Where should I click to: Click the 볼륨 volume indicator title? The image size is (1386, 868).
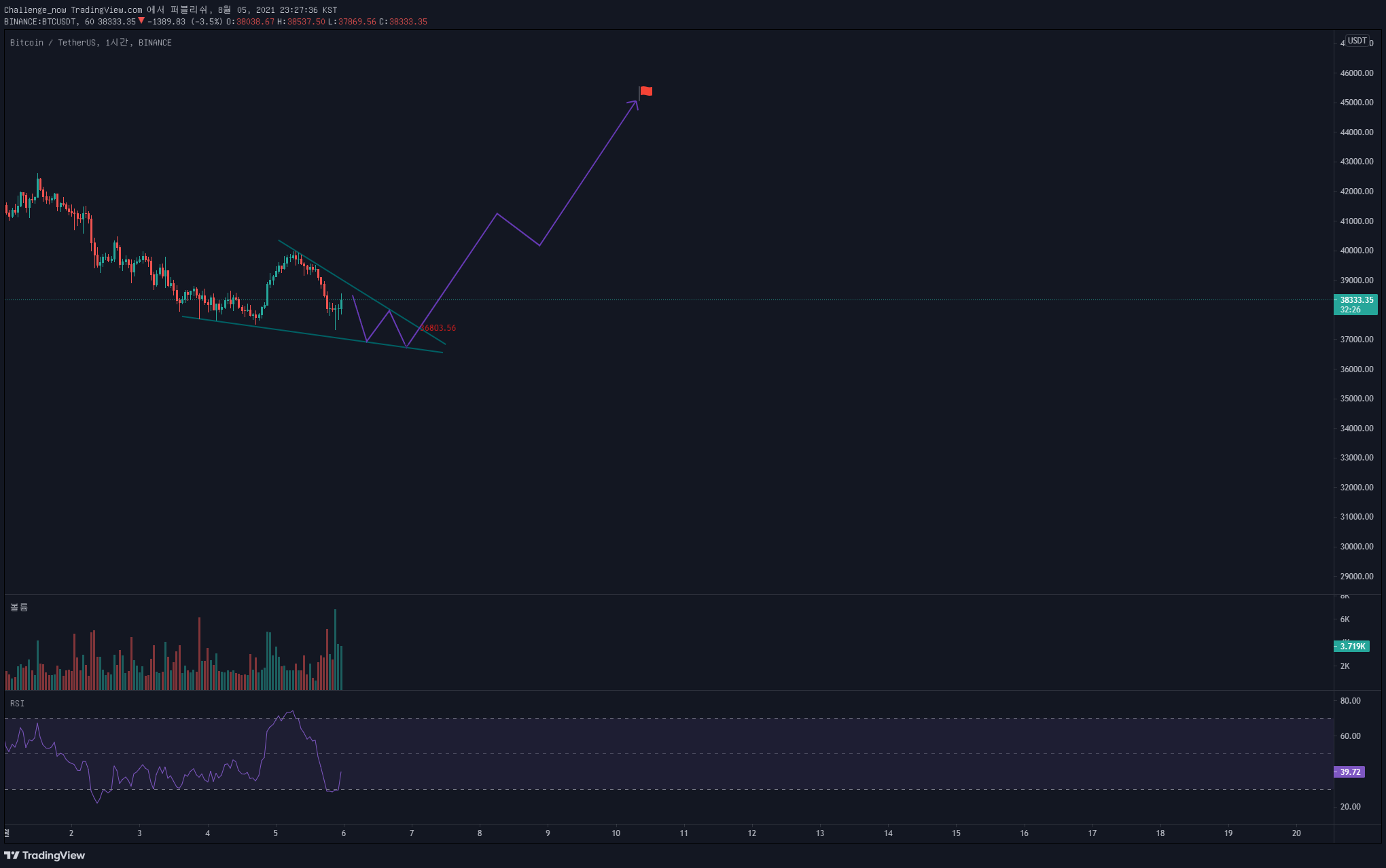click(19, 607)
